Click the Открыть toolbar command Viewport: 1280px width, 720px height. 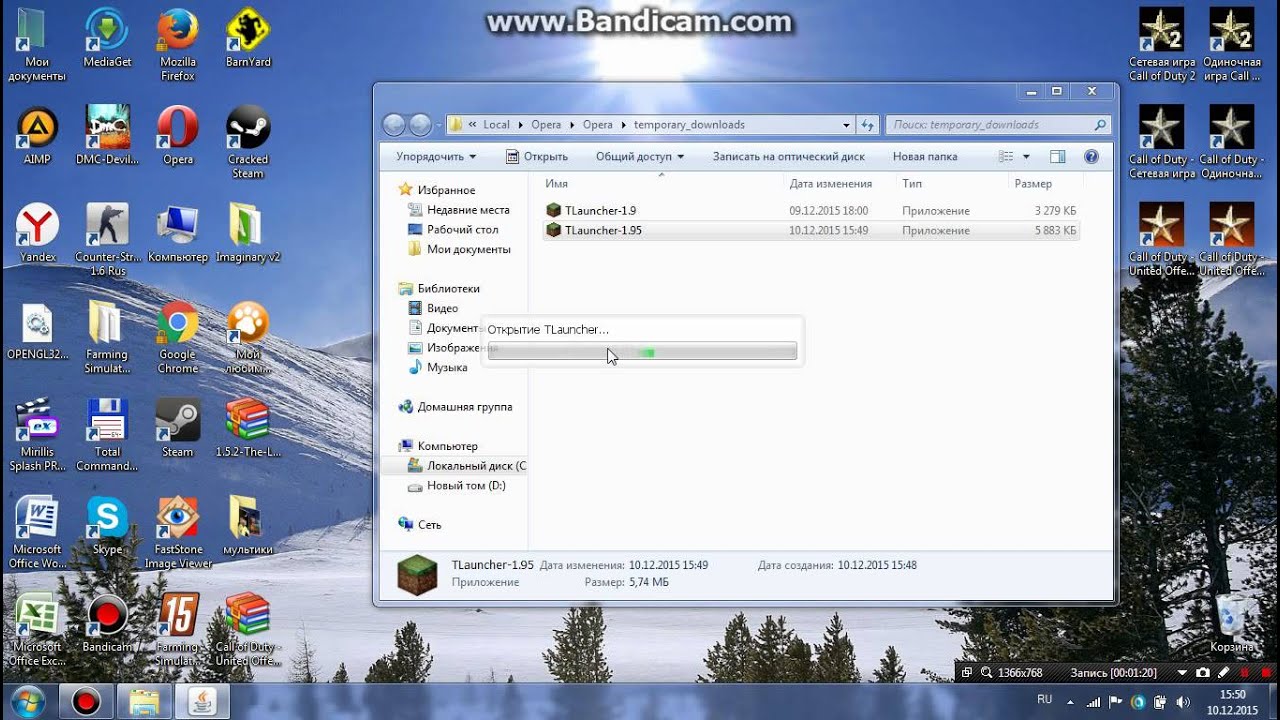pos(537,157)
